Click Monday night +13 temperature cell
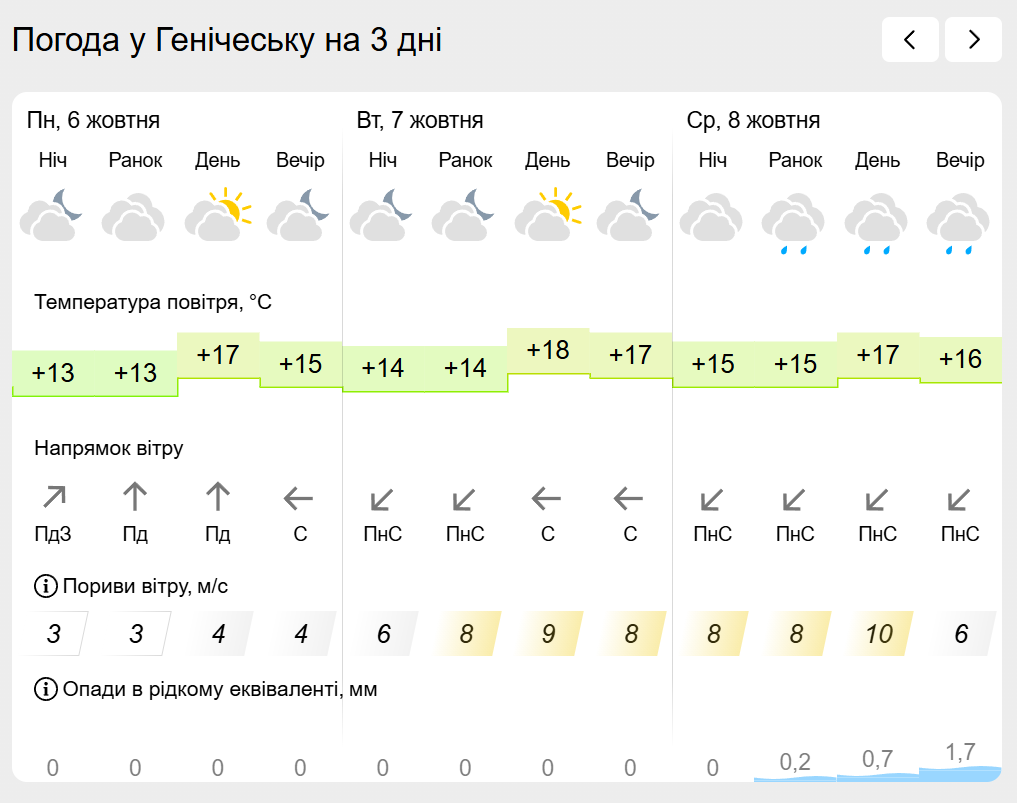1017x803 pixels. (53, 373)
